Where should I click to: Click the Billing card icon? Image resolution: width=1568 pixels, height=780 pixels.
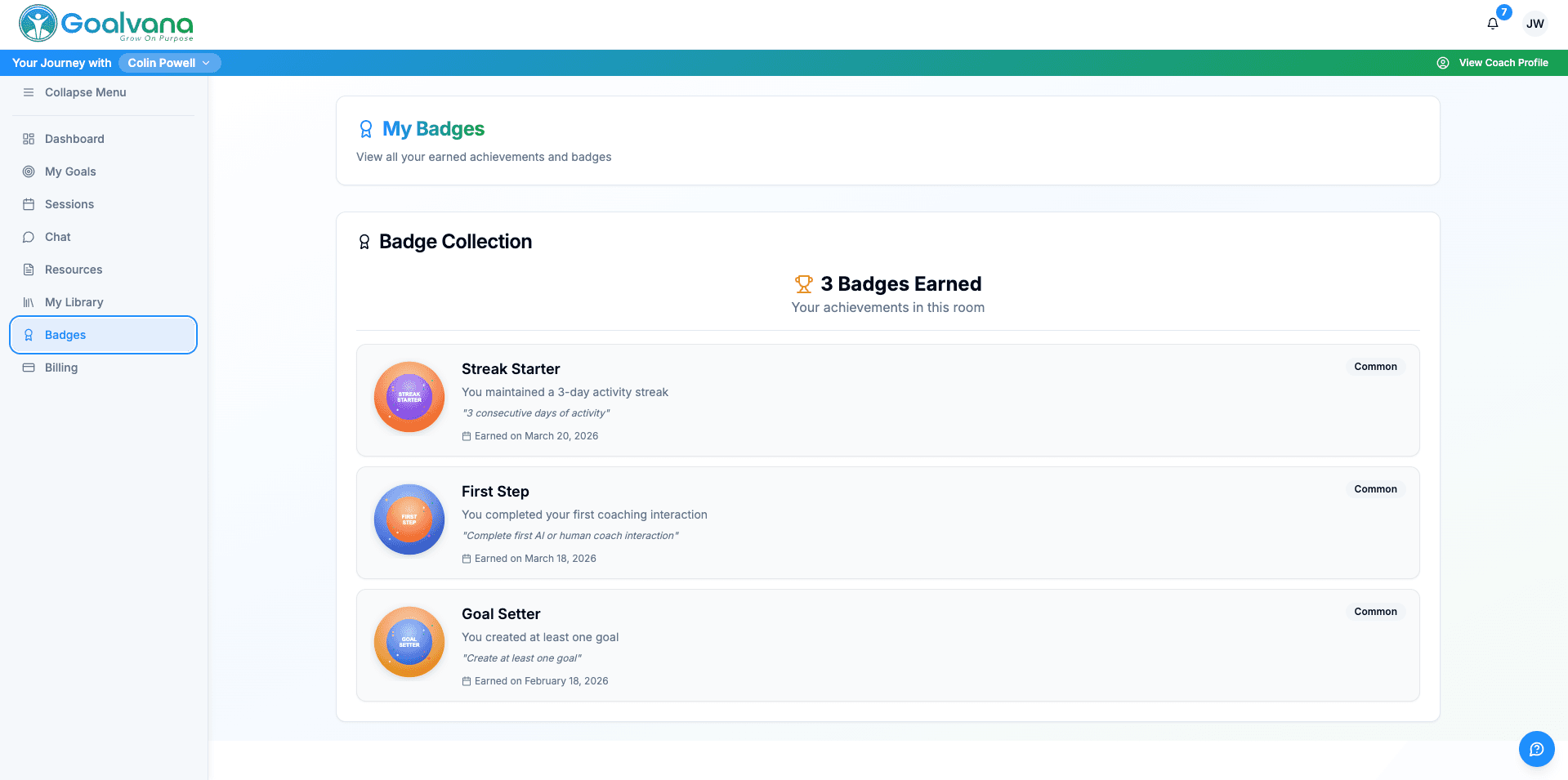(x=29, y=368)
